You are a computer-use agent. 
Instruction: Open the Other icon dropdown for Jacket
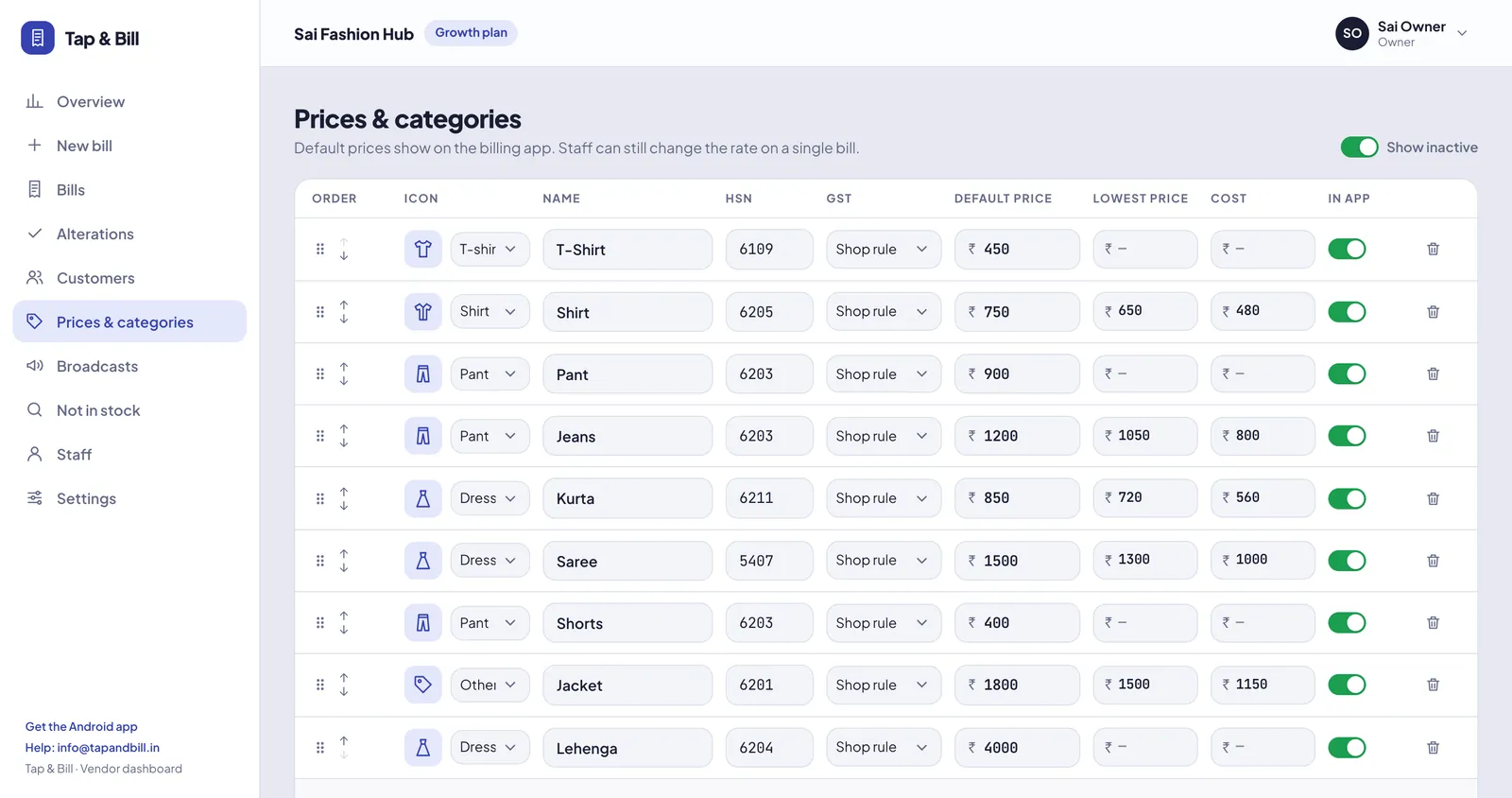pyautogui.click(x=490, y=685)
